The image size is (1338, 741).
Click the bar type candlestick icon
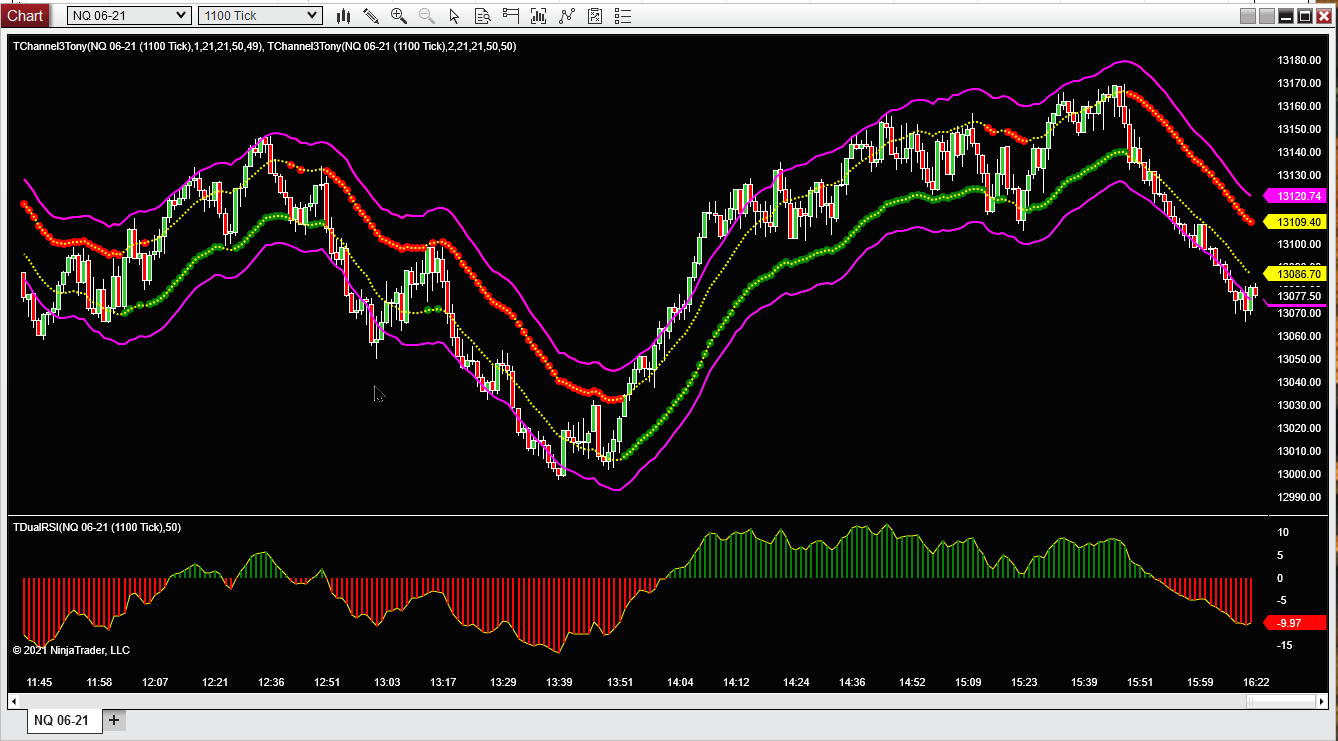coord(344,15)
